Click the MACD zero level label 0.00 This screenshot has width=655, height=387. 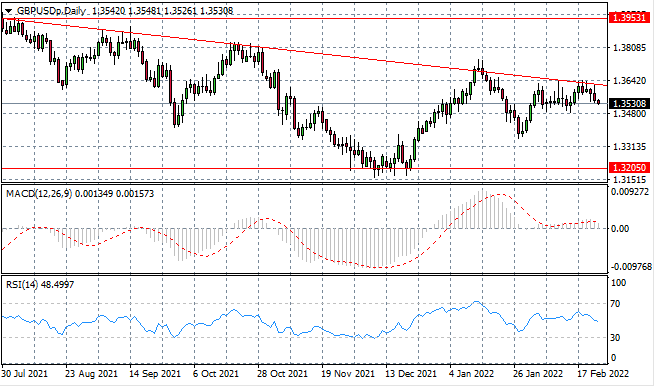pos(620,229)
